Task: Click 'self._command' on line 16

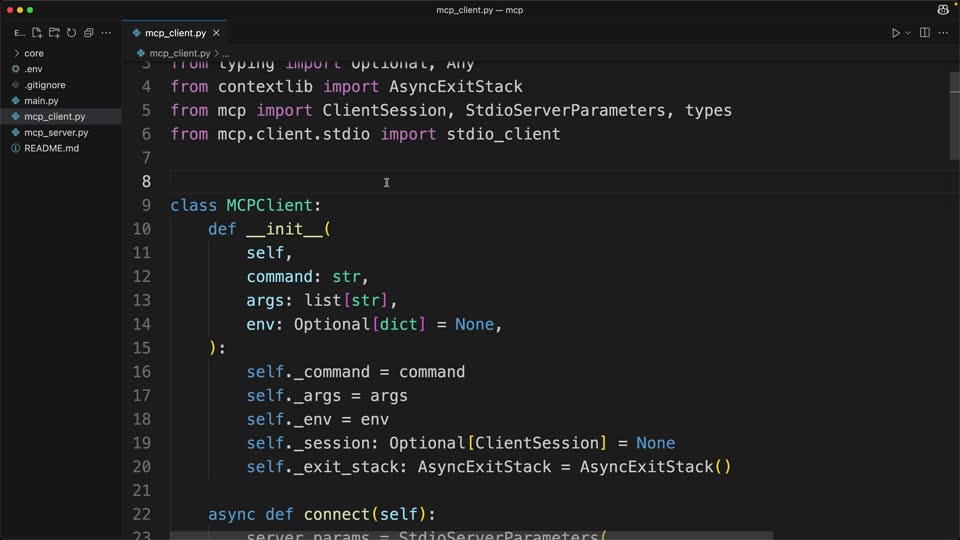Action: 308,372
